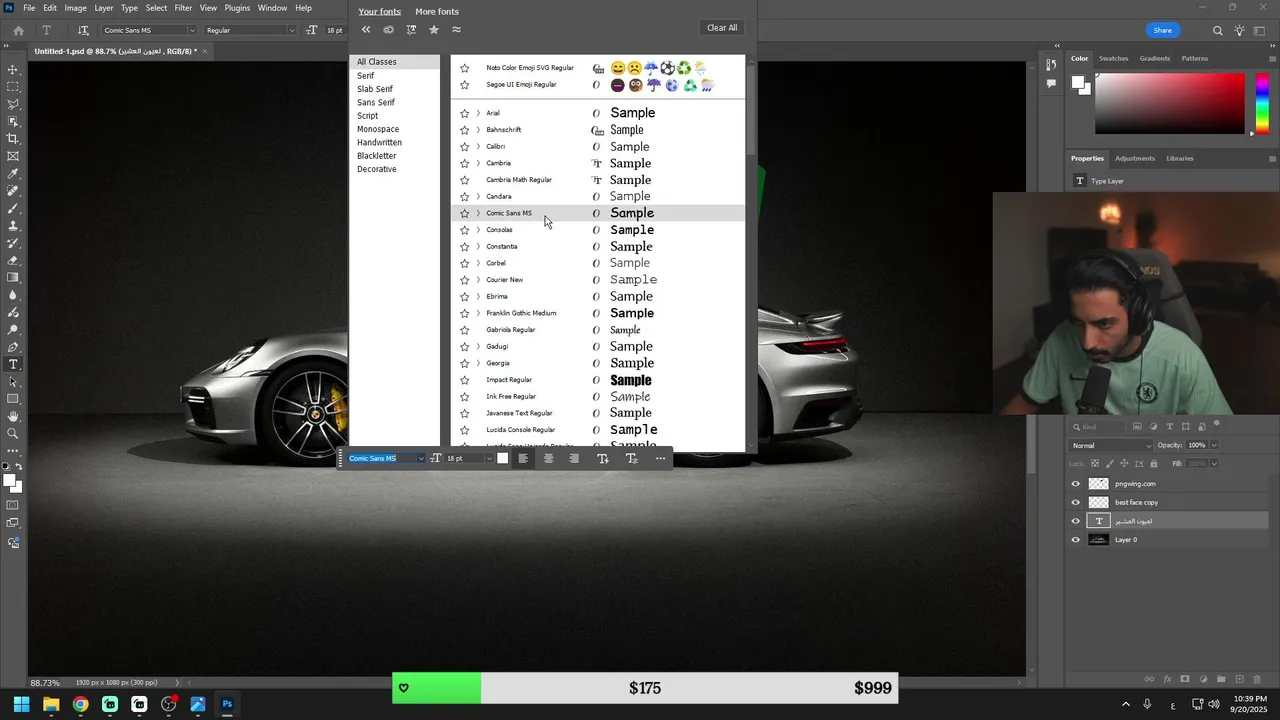Select the Crop tool in the toolbox
Image resolution: width=1280 pixels, height=720 pixels.
(x=13, y=139)
